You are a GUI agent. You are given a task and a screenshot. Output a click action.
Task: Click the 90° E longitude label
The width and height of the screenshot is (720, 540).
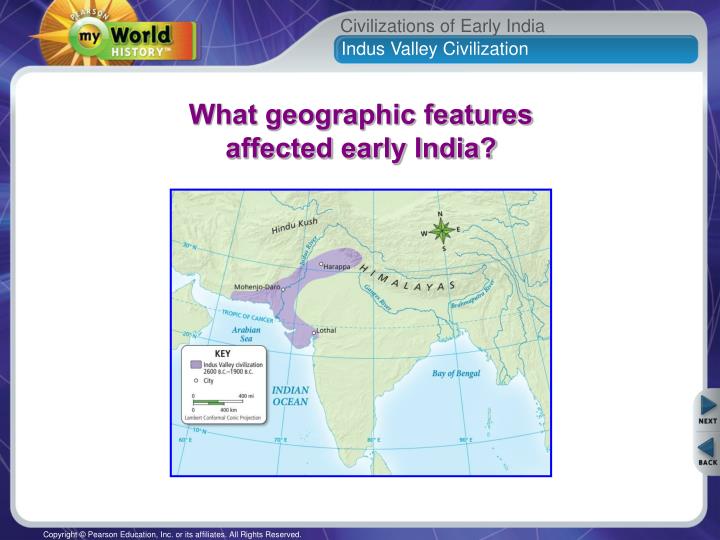(x=466, y=440)
